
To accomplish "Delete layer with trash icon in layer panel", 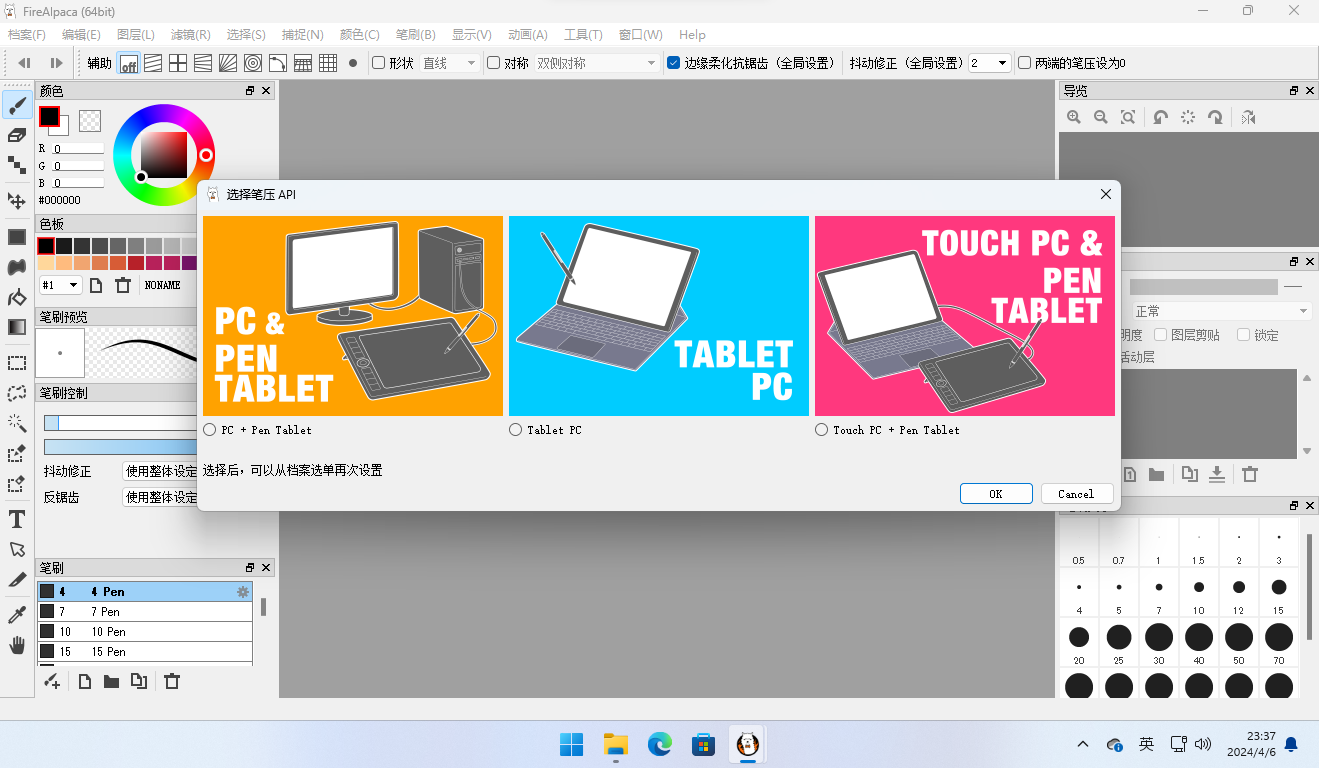I will pyautogui.click(x=1250, y=474).
